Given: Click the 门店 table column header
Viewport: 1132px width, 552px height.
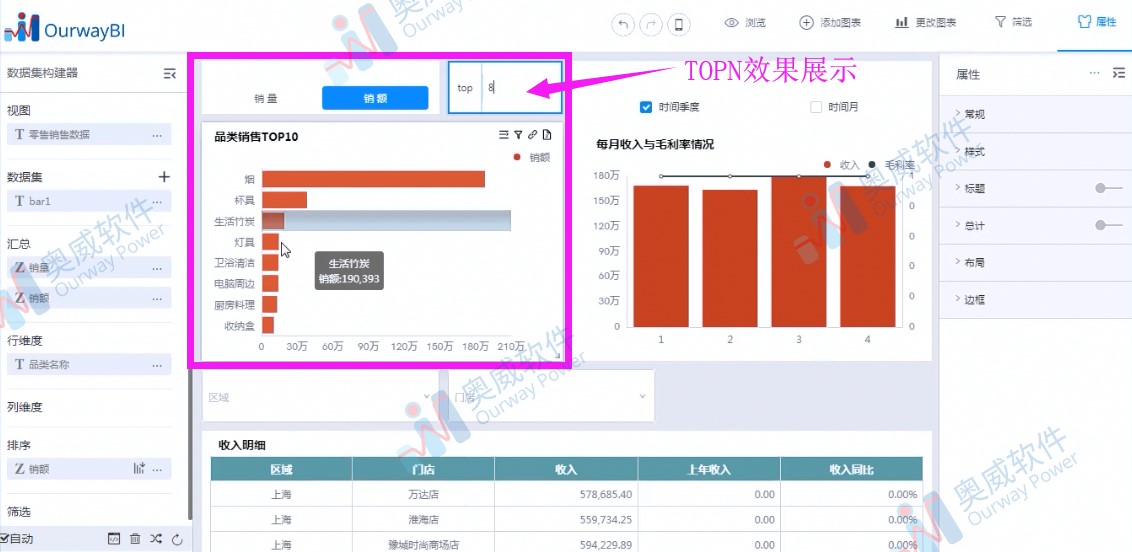Looking at the screenshot, I should (x=424, y=470).
